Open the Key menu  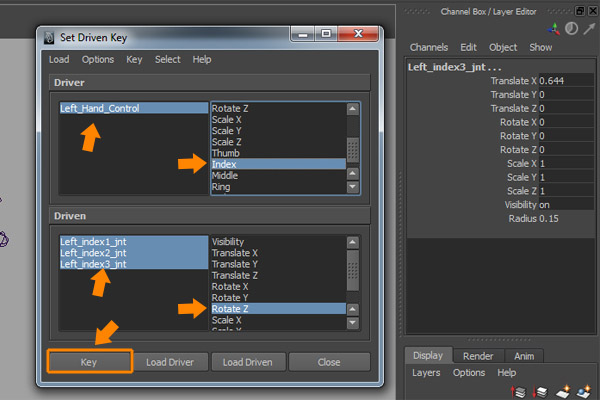(134, 59)
